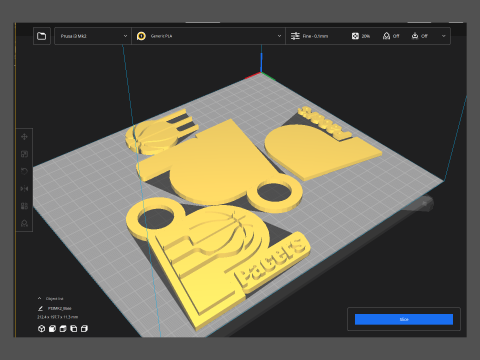The height and width of the screenshot is (360, 480).
Task: Click the pencil rename icon for the job name
Action: click(40, 308)
